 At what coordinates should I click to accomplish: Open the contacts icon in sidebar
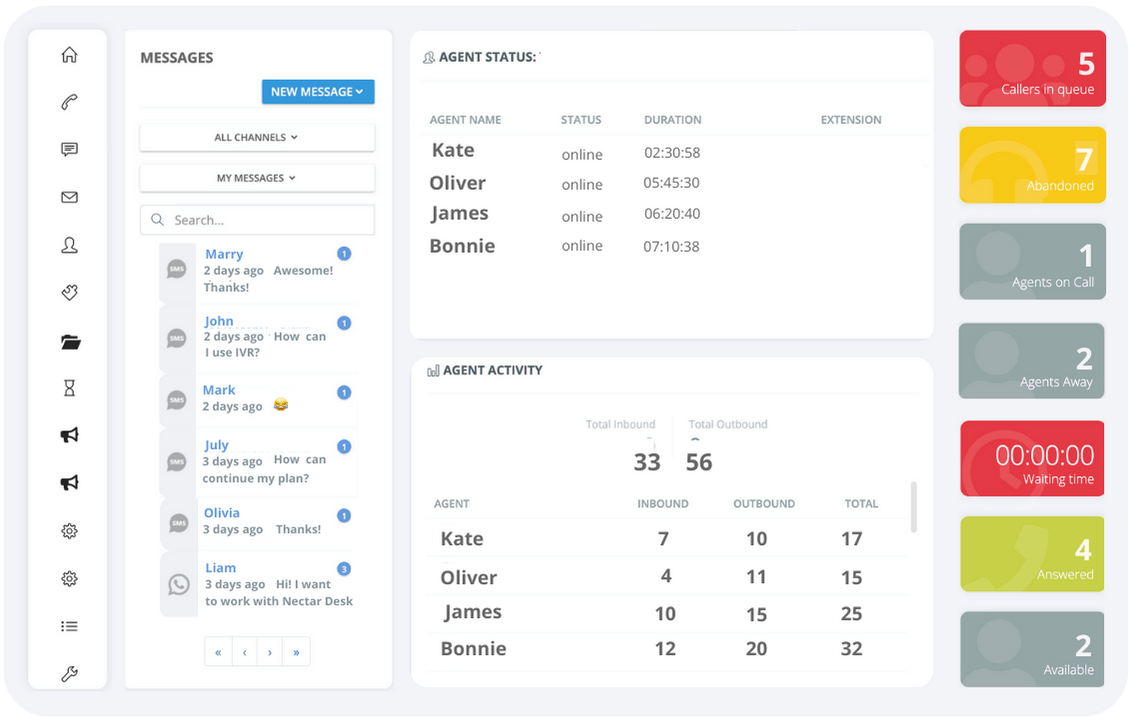click(x=69, y=245)
